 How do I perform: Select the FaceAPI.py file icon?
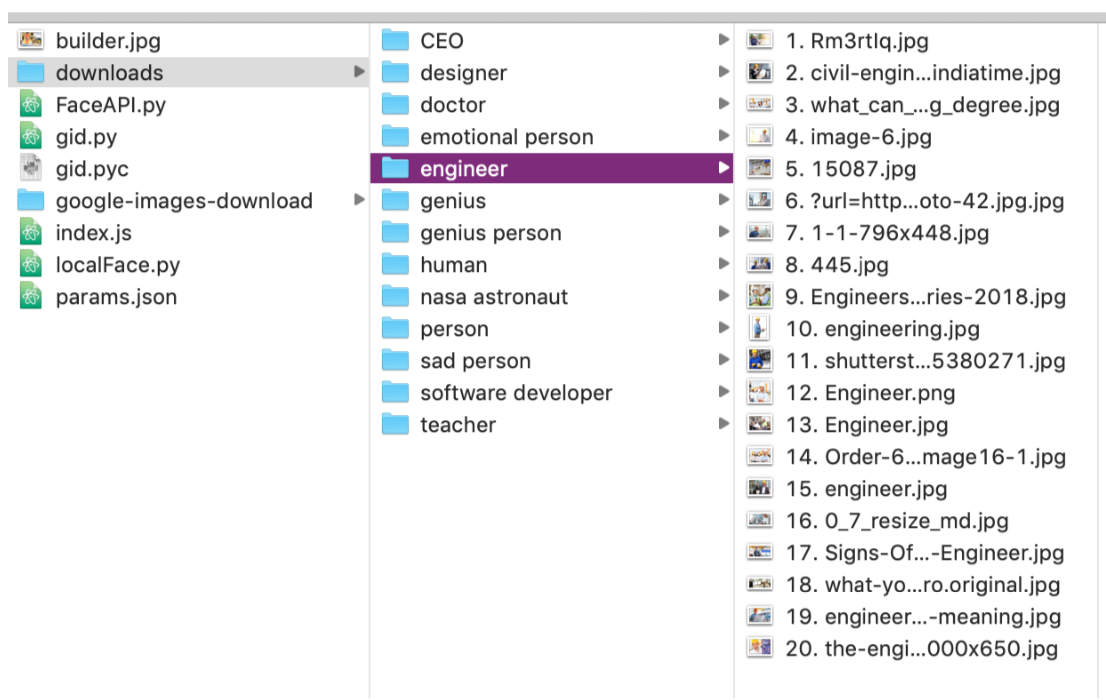(30, 104)
